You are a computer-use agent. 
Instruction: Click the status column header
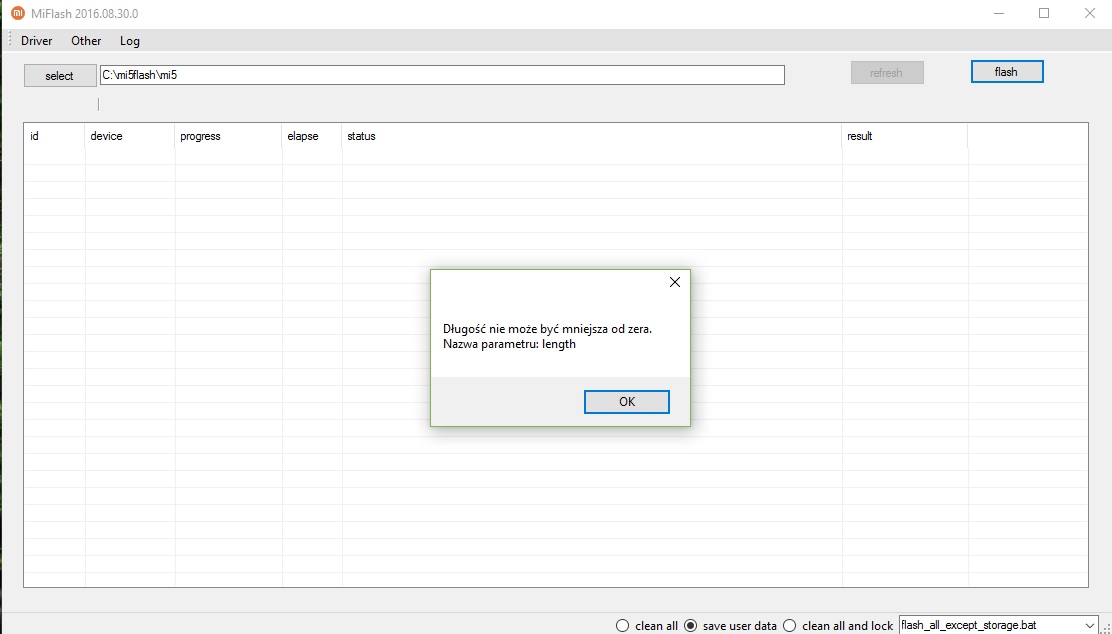point(361,136)
